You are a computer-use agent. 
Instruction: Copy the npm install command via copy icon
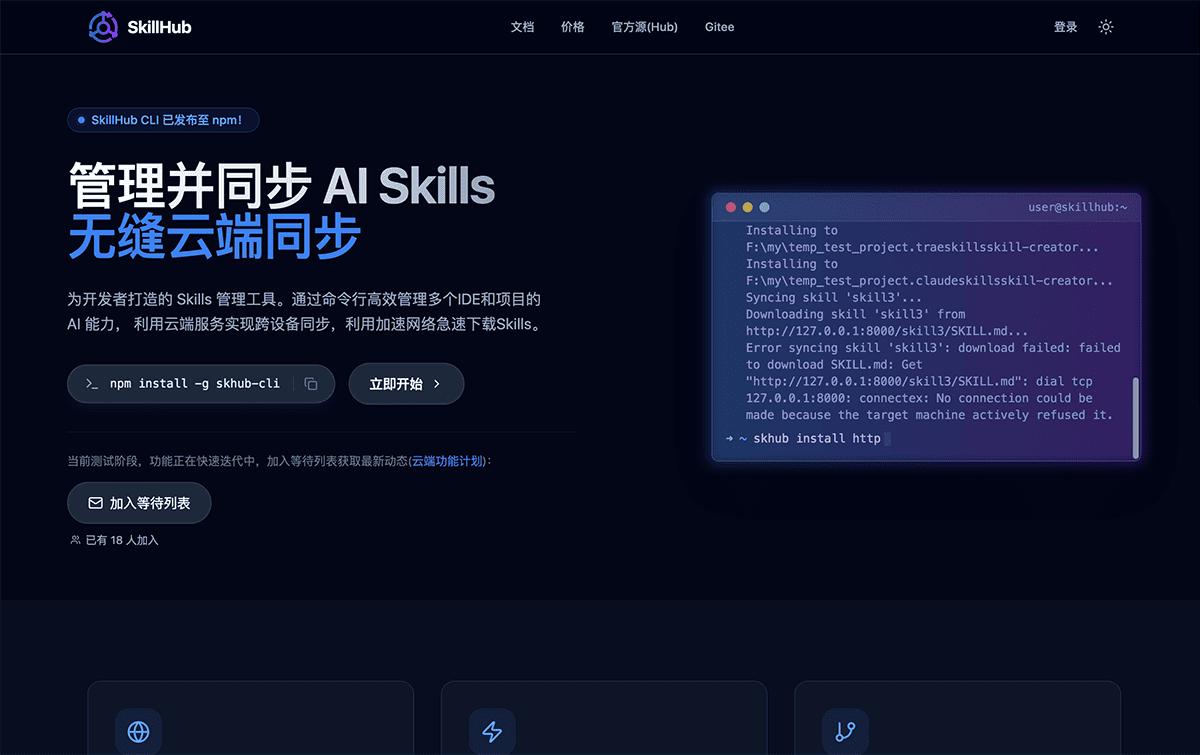[311, 383]
